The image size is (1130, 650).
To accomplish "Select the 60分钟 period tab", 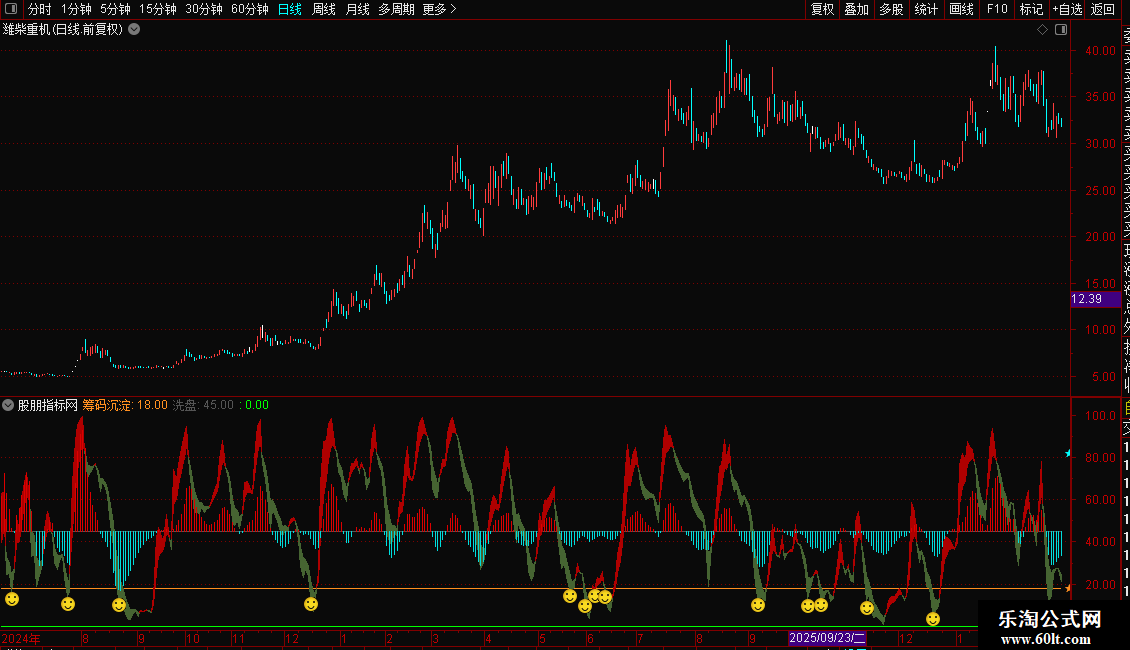I will 249,9.
